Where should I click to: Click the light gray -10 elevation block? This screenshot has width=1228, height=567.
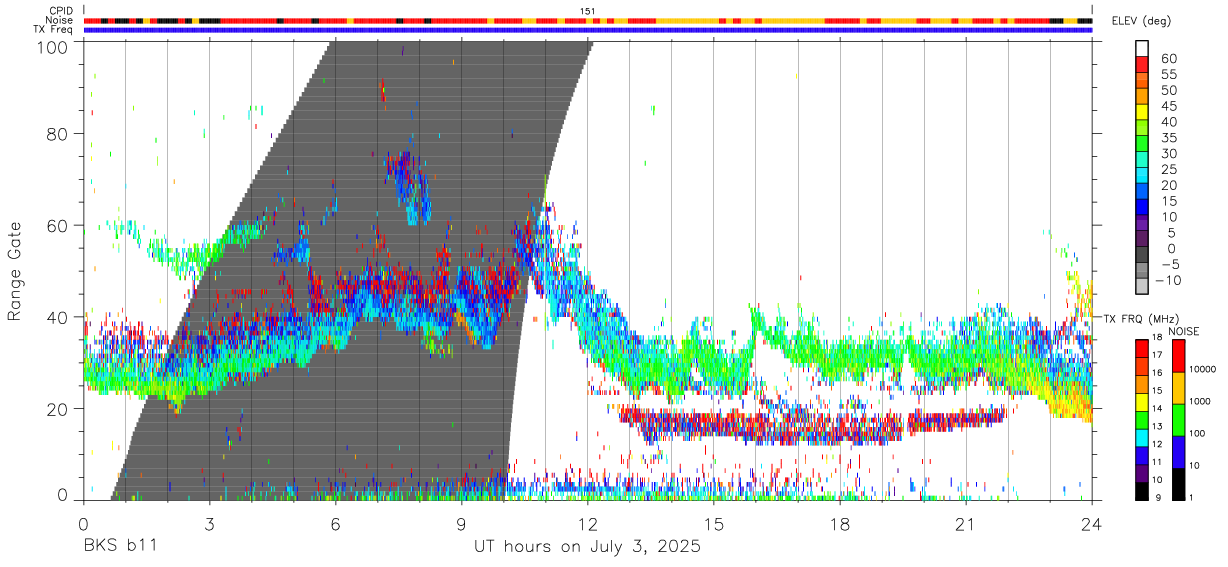pos(1141,286)
